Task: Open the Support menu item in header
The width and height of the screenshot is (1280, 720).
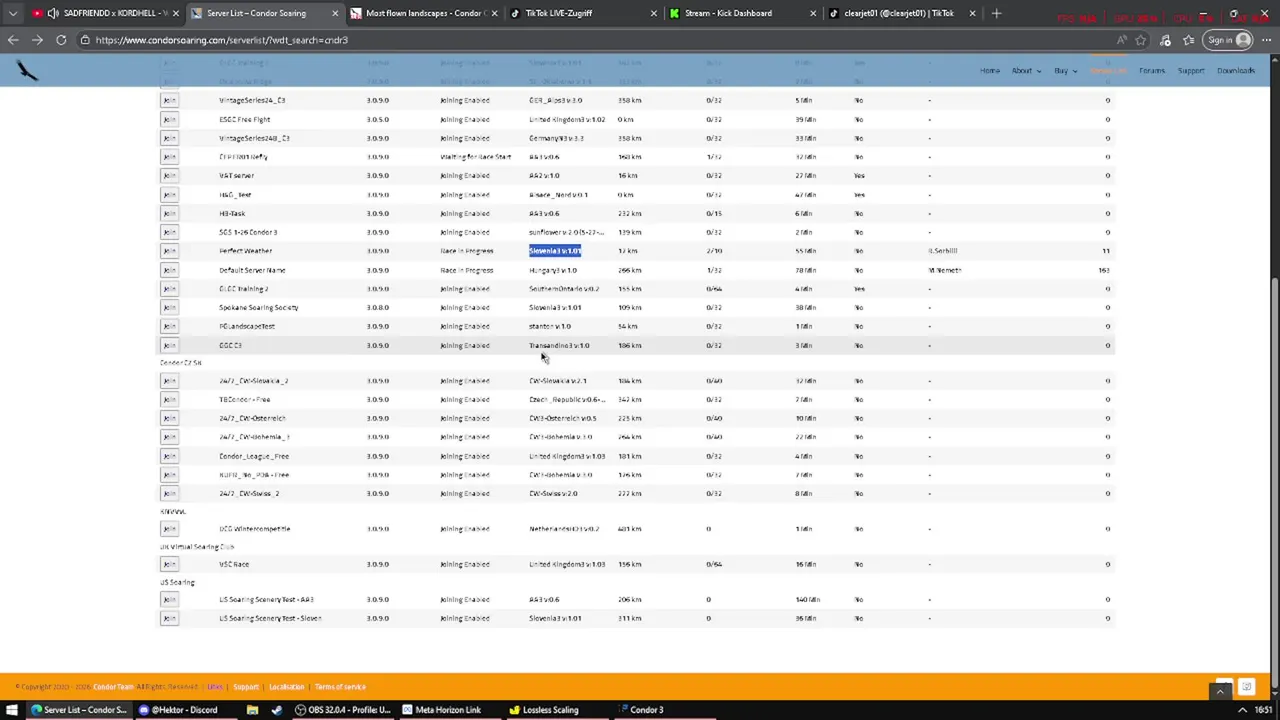Action: tap(1191, 71)
